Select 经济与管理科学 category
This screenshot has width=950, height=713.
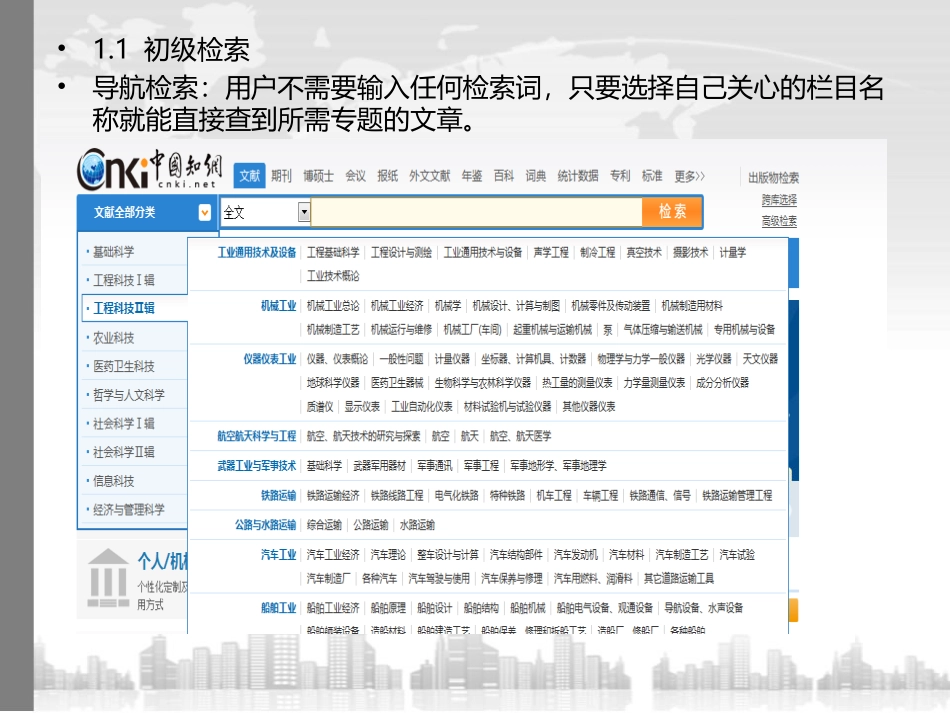129,509
